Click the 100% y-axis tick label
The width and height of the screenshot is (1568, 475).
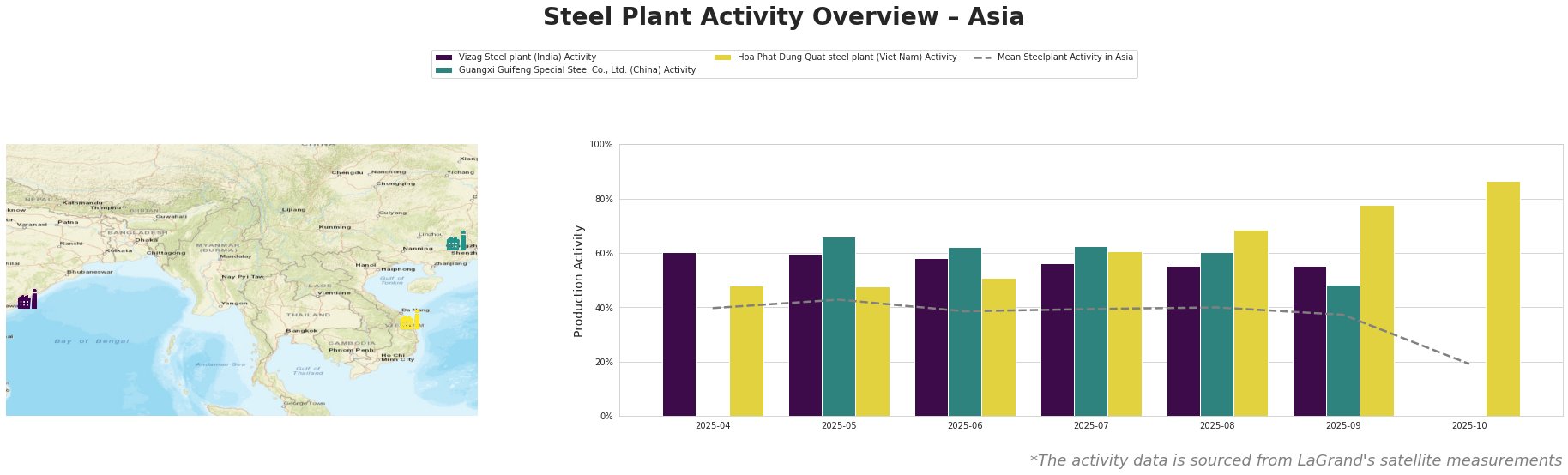[601, 145]
